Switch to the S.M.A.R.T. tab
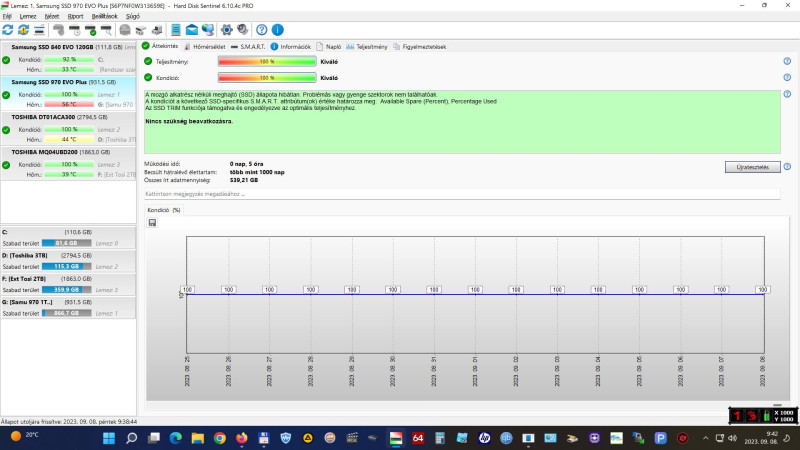This screenshot has height=450, width=800. tap(248, 46)
